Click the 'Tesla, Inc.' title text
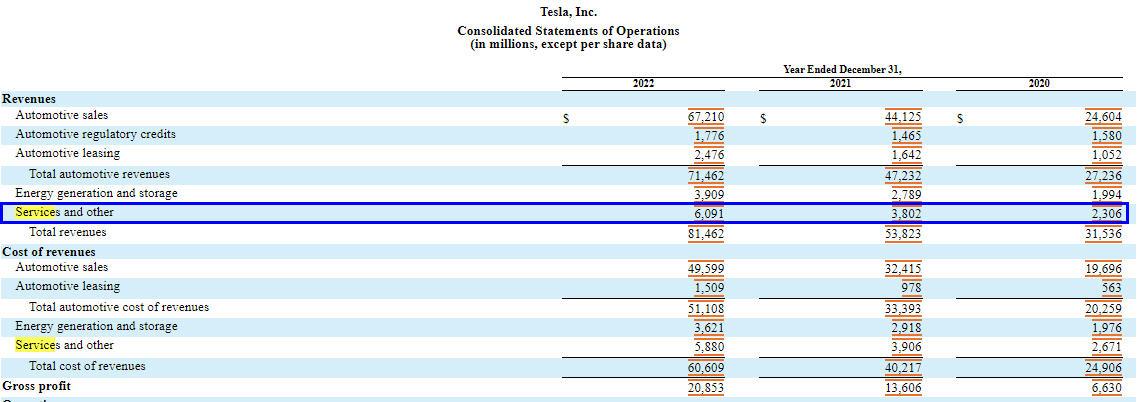Image resolution: width=1143 pixels, height=402 pixels. (568, 12)
